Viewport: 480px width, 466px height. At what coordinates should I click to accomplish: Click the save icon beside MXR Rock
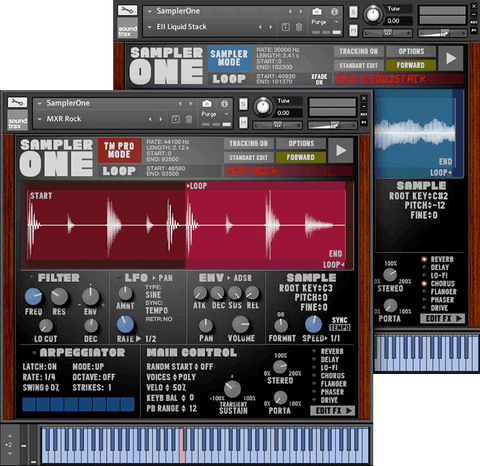point(176,119)
